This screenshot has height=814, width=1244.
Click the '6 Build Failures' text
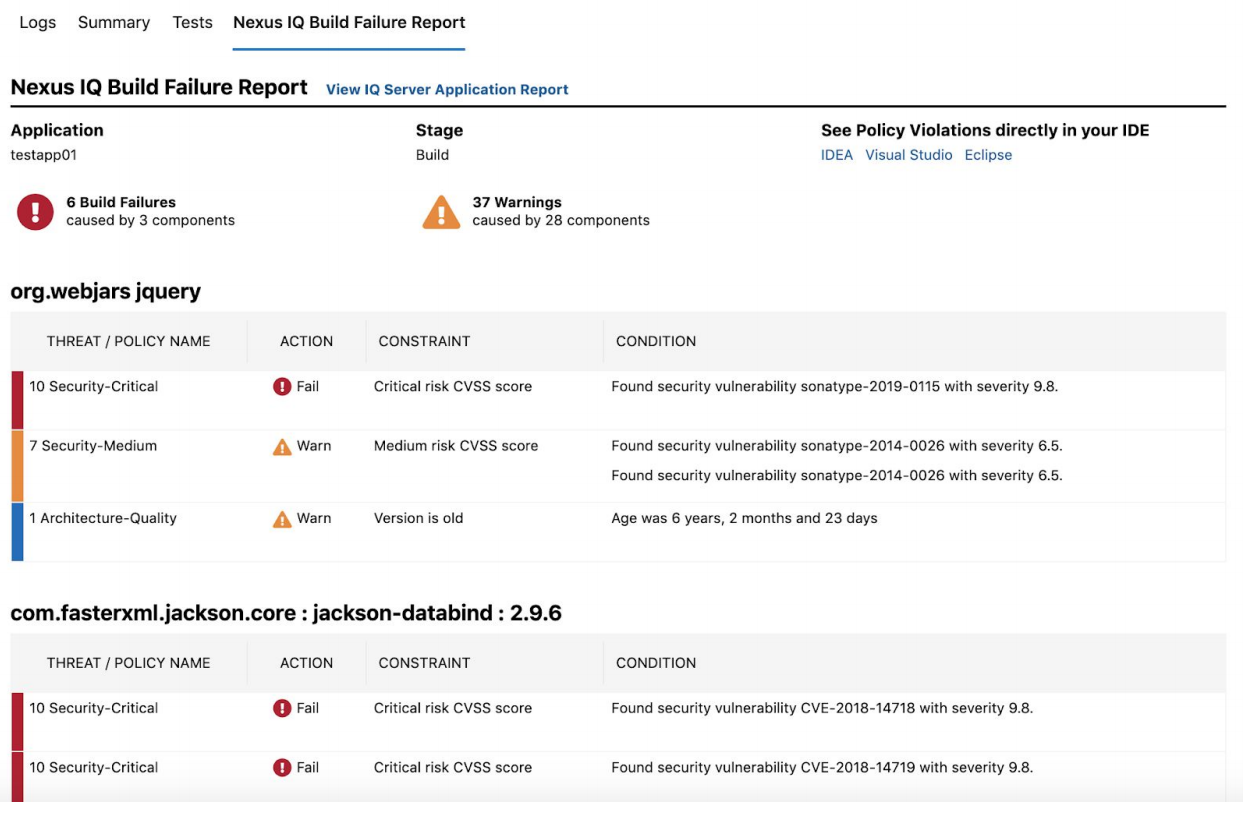[121, 202]
